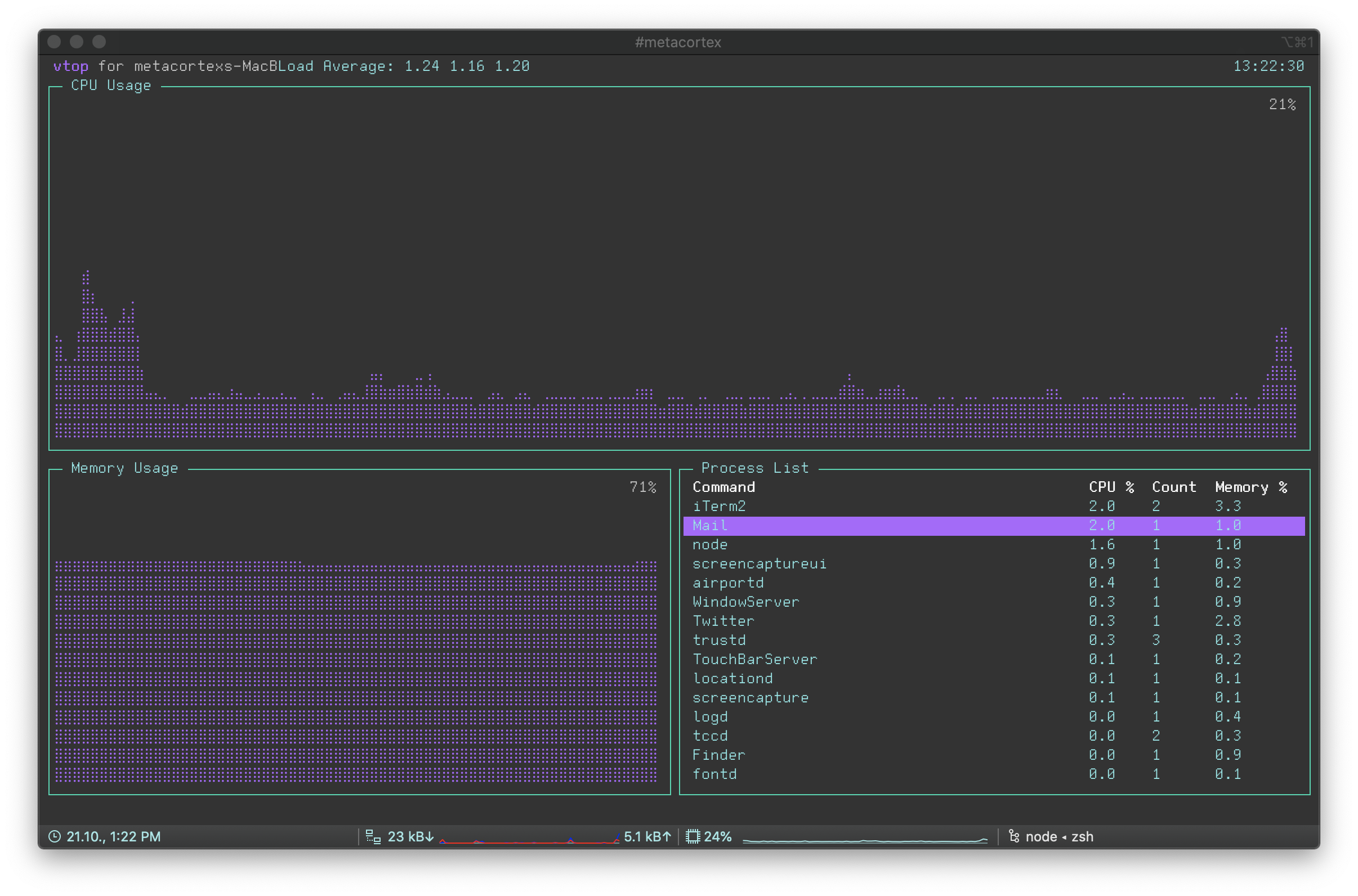Sort by the Memory % column header
The image size is (1358, 896).
(x=1251, y=487)
